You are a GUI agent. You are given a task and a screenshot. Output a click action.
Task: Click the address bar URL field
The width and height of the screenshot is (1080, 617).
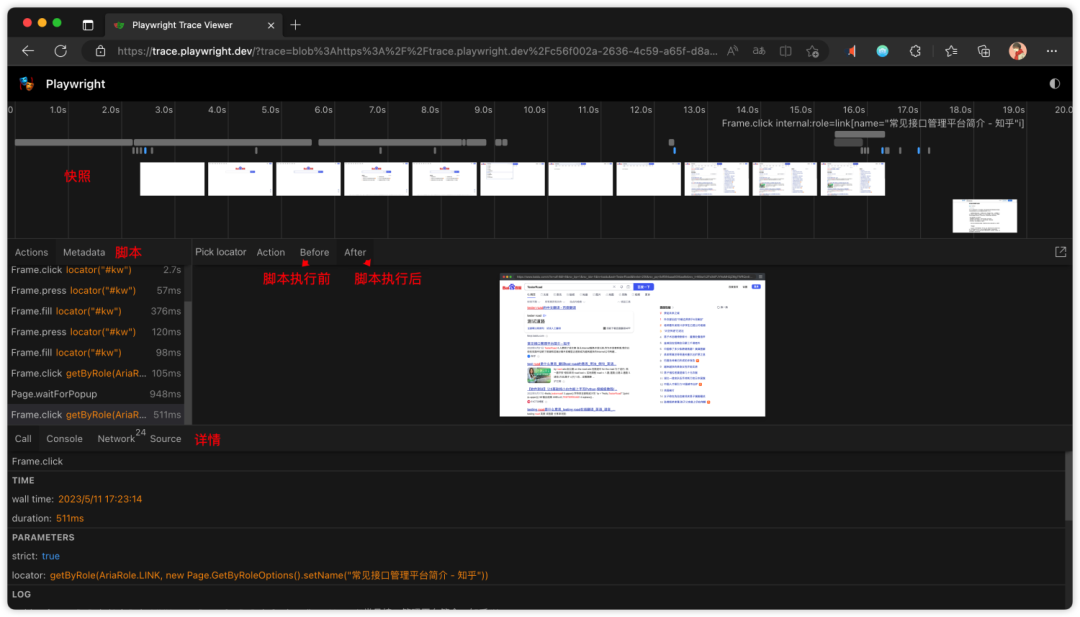417,51
